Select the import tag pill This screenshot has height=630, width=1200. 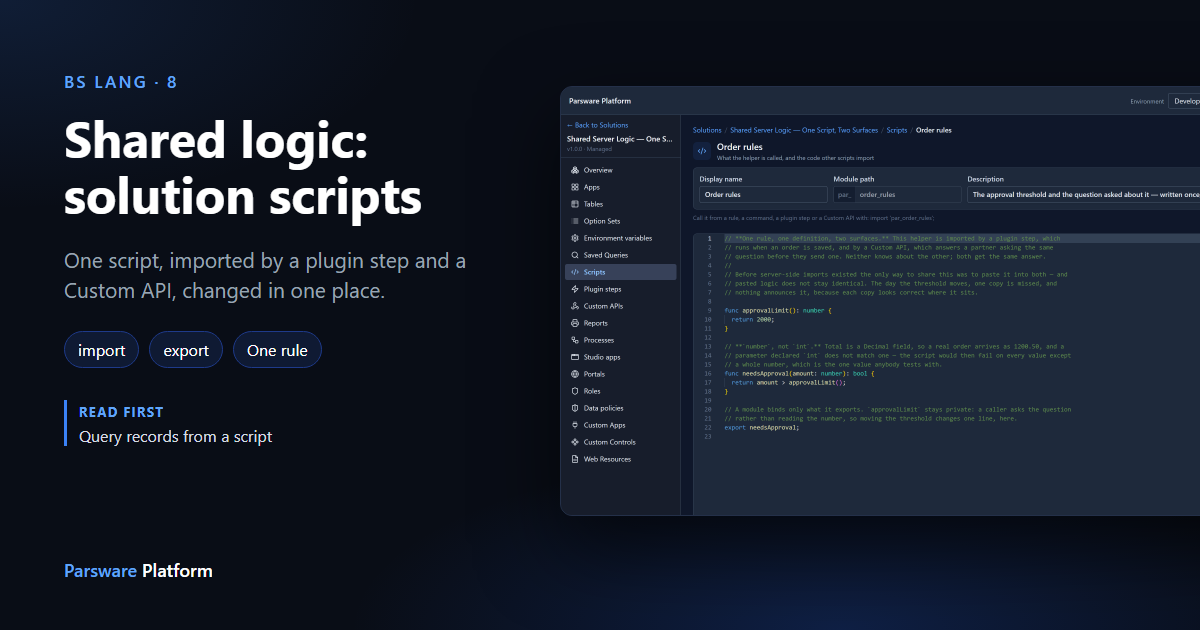(101, 350)
